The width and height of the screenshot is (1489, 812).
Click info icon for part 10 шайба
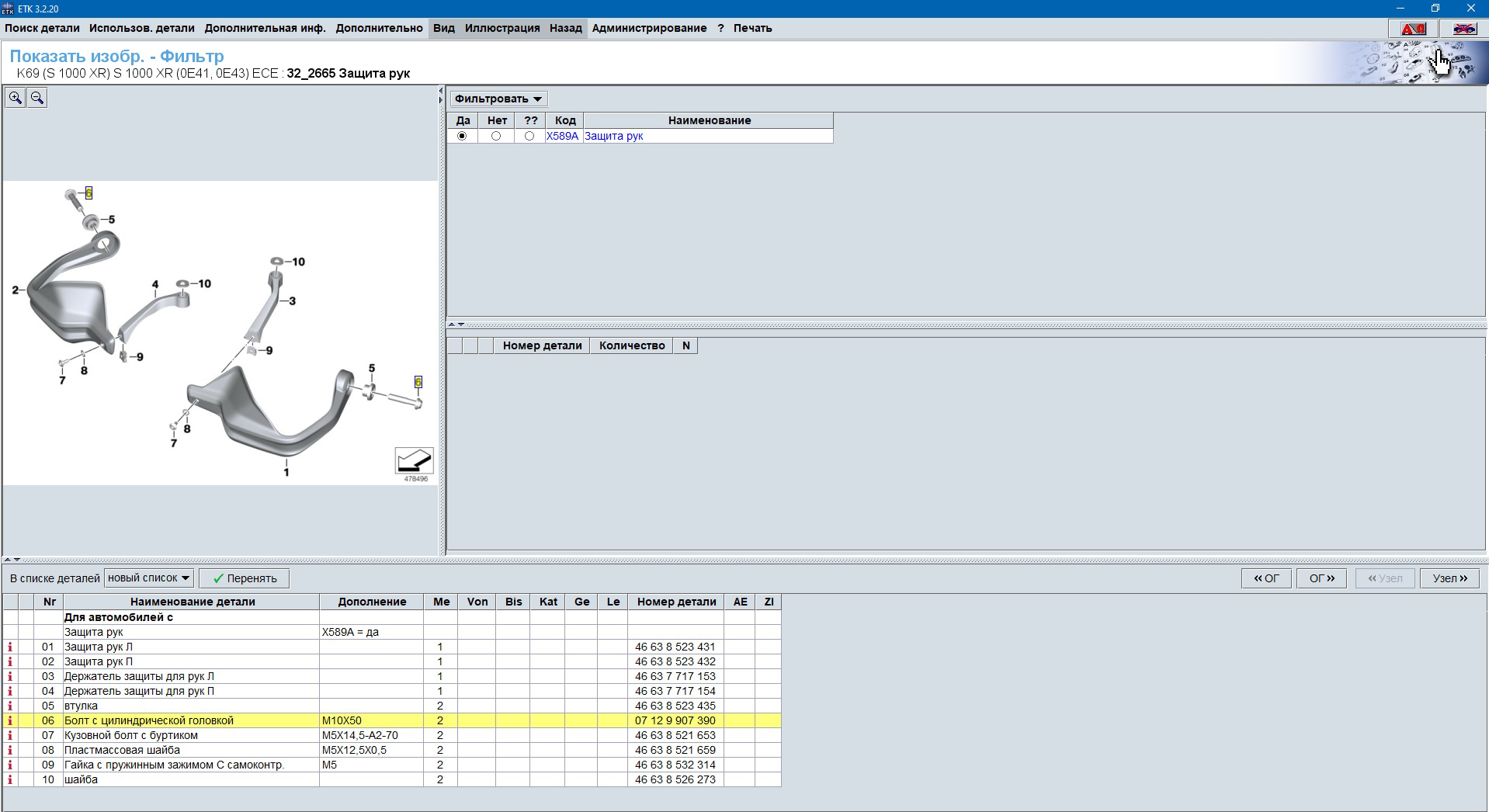[x=10, y=779]
